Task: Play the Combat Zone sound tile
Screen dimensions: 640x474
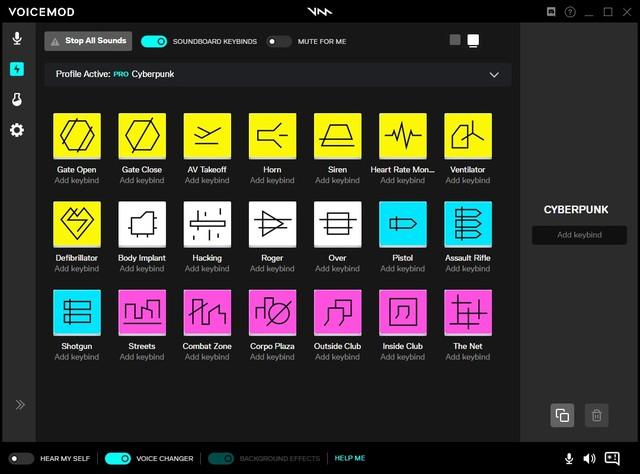Action: pos(207,314)
